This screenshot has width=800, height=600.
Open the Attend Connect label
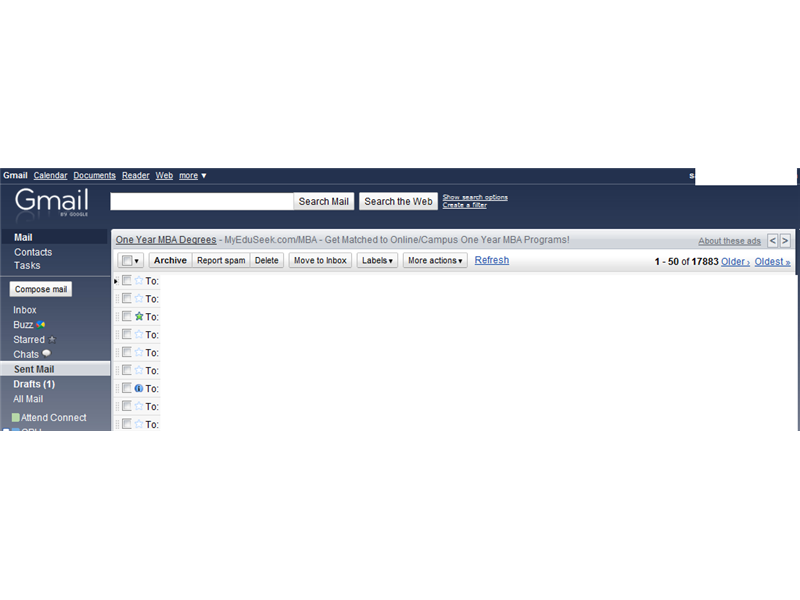(54, 417)
